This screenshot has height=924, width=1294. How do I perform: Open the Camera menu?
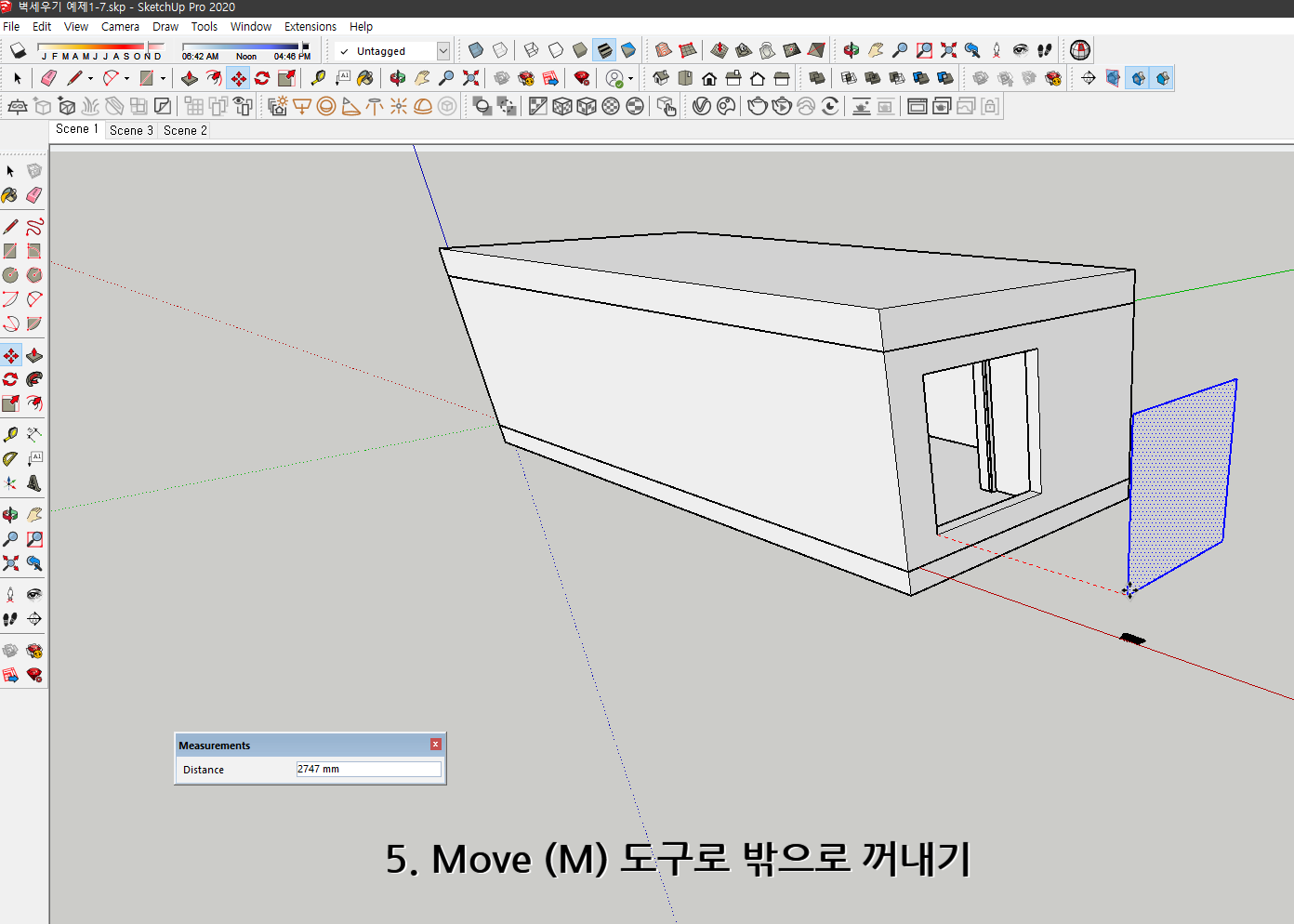tap(120, 26)
